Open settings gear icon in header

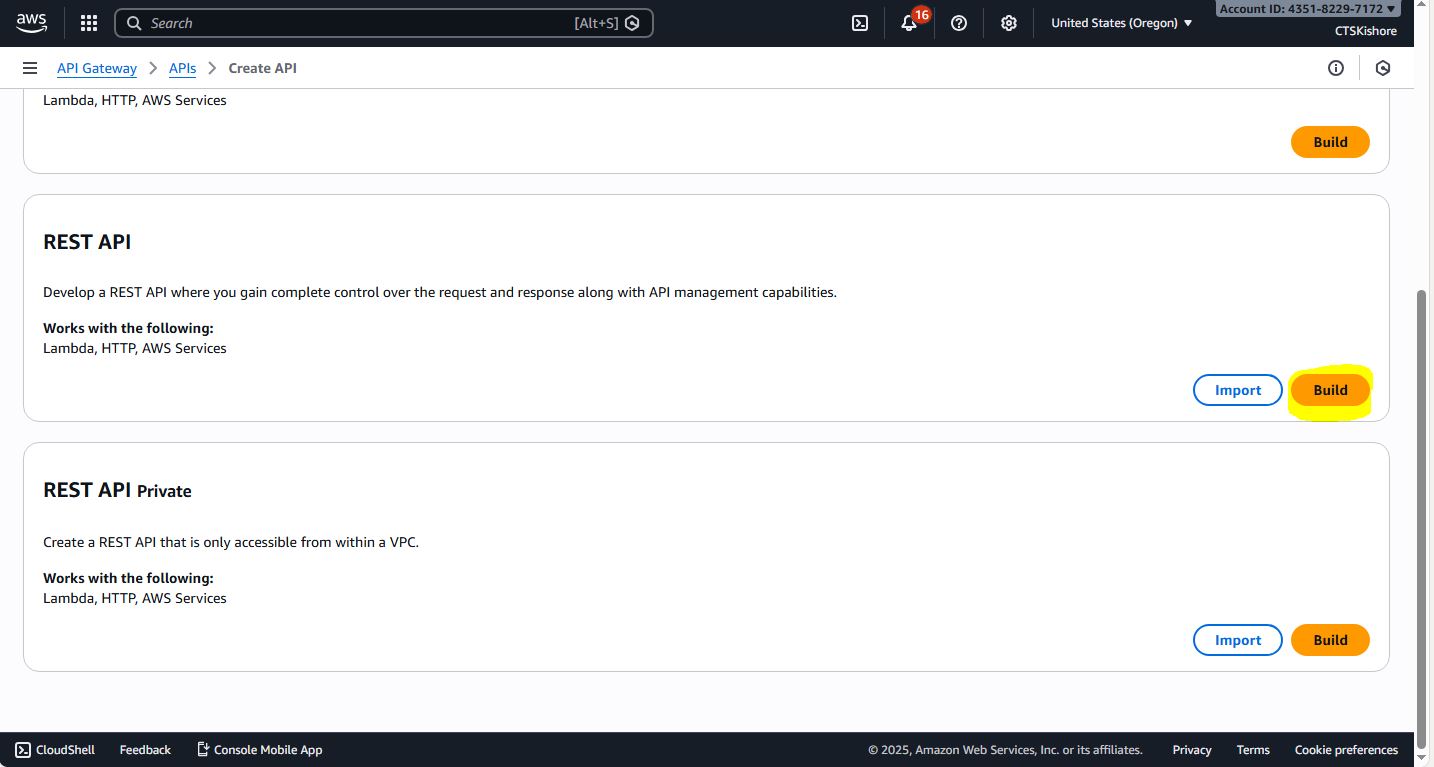point(1009,23)
